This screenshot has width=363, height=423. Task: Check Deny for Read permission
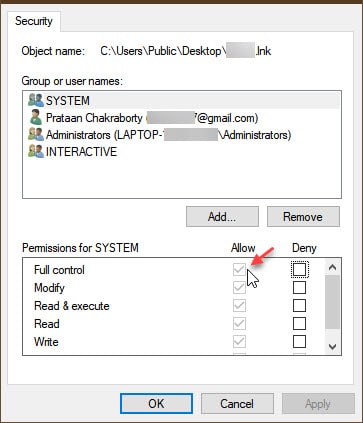click(x=299, y=324)
